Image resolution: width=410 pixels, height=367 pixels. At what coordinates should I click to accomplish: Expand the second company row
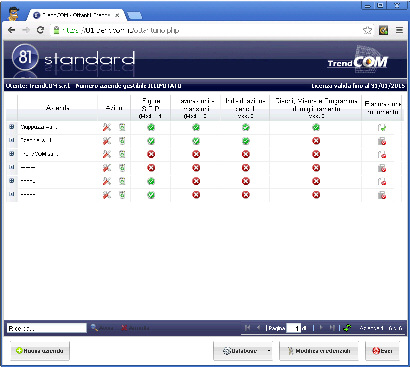(12, 140)
